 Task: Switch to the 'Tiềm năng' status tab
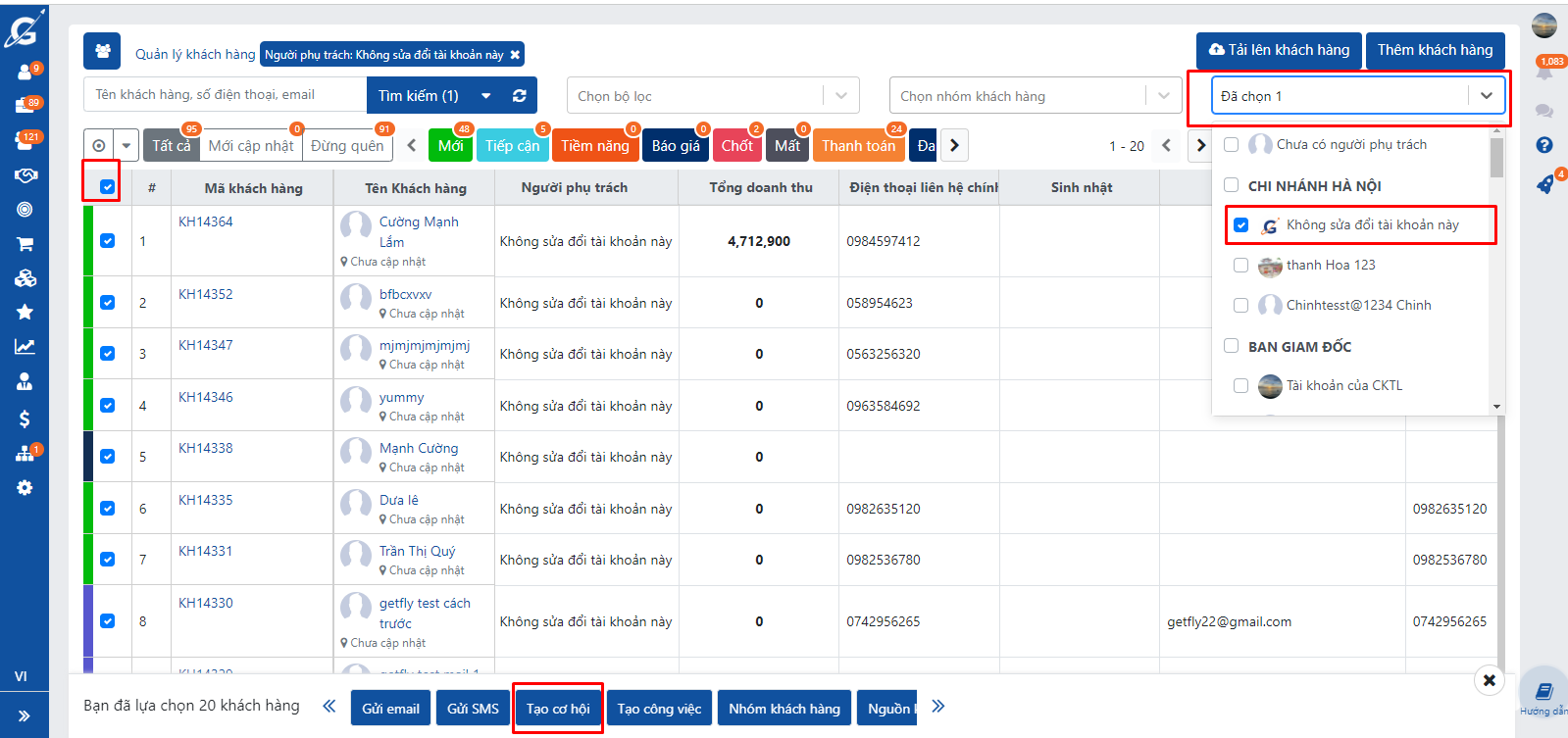point(594,146)
